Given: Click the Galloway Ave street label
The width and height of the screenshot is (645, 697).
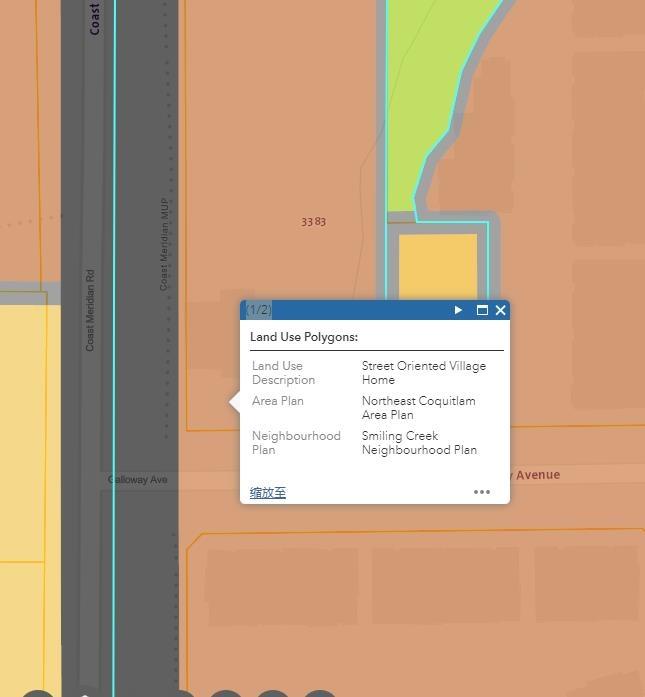Looking at the screenshot, I should (x=138, y=480).
